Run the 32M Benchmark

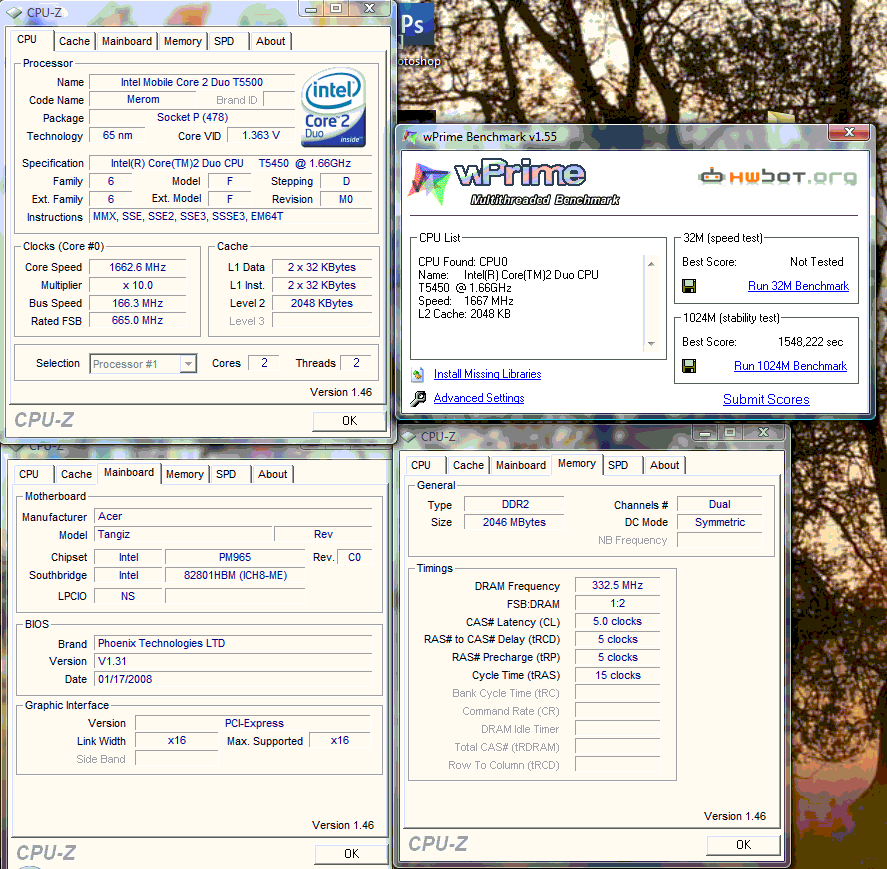coord(798,286)
